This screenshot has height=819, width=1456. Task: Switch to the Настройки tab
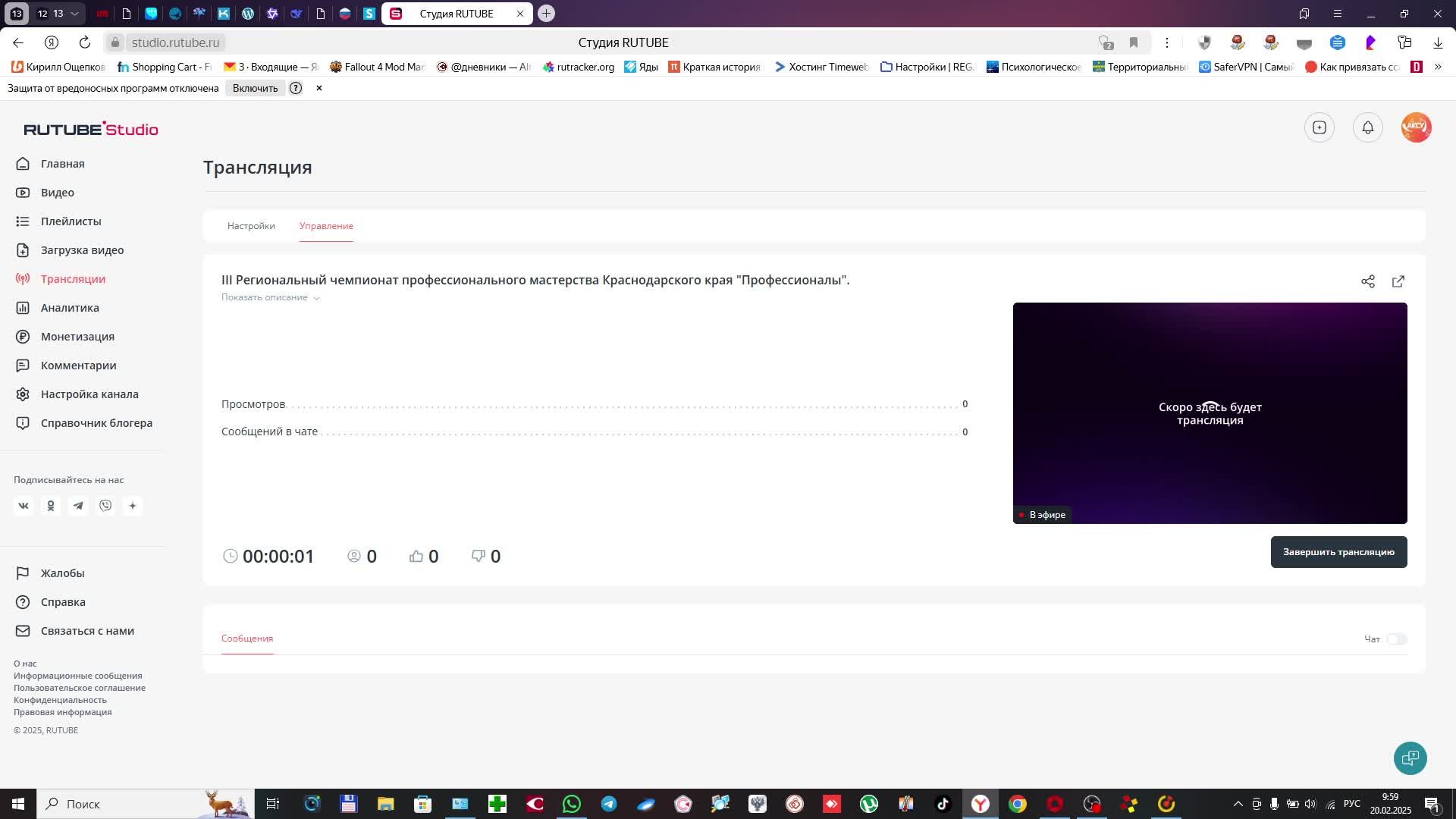tap(251, 226)
